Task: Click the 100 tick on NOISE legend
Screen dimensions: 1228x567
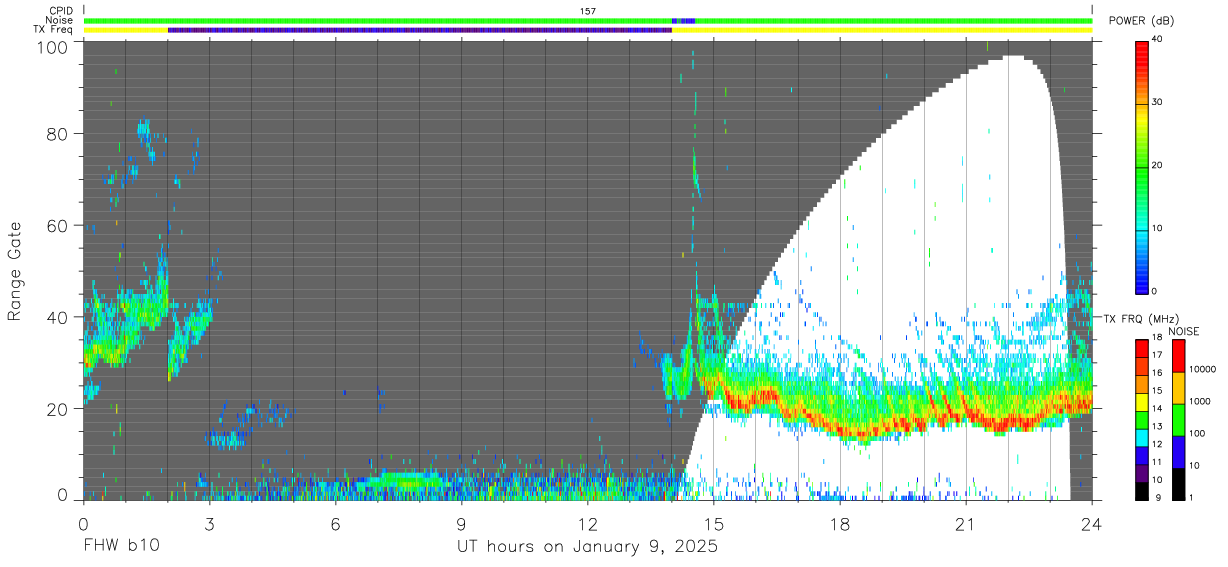Action: click(1198, 433)
